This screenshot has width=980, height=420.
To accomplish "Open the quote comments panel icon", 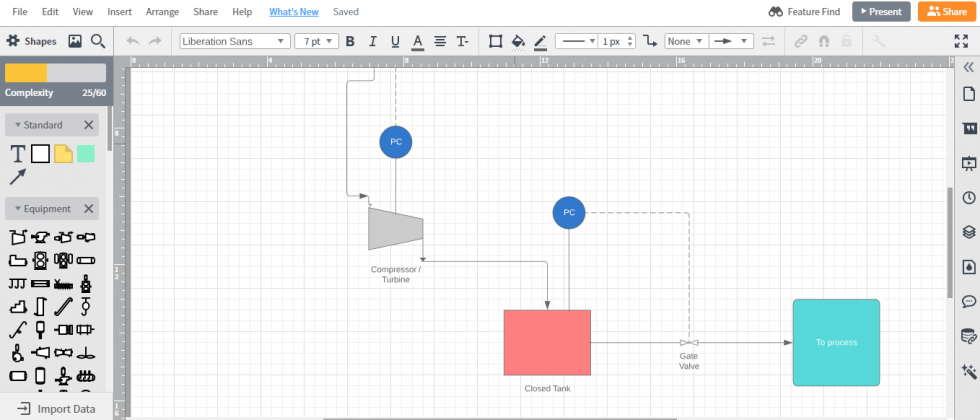I will pos(969,129).
